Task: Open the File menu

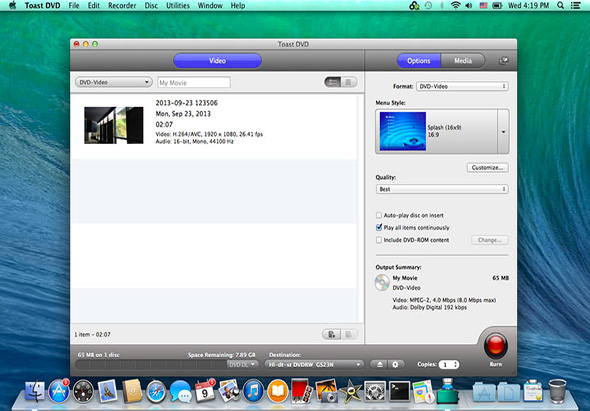Action: click(74, 5)
